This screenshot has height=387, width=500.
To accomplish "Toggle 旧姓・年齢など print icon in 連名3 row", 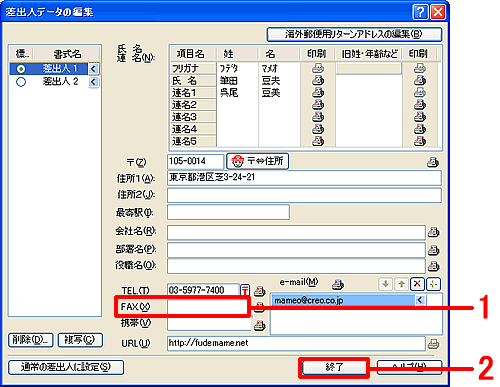I will (420, 117).
